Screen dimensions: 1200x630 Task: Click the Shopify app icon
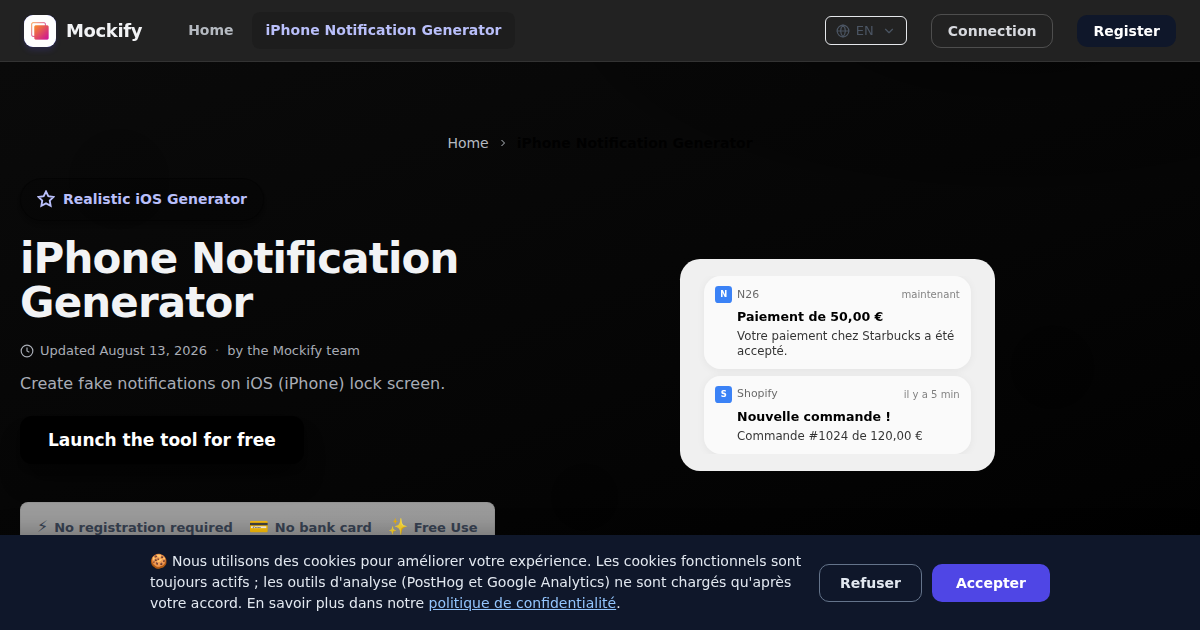(x=723, y=394)
